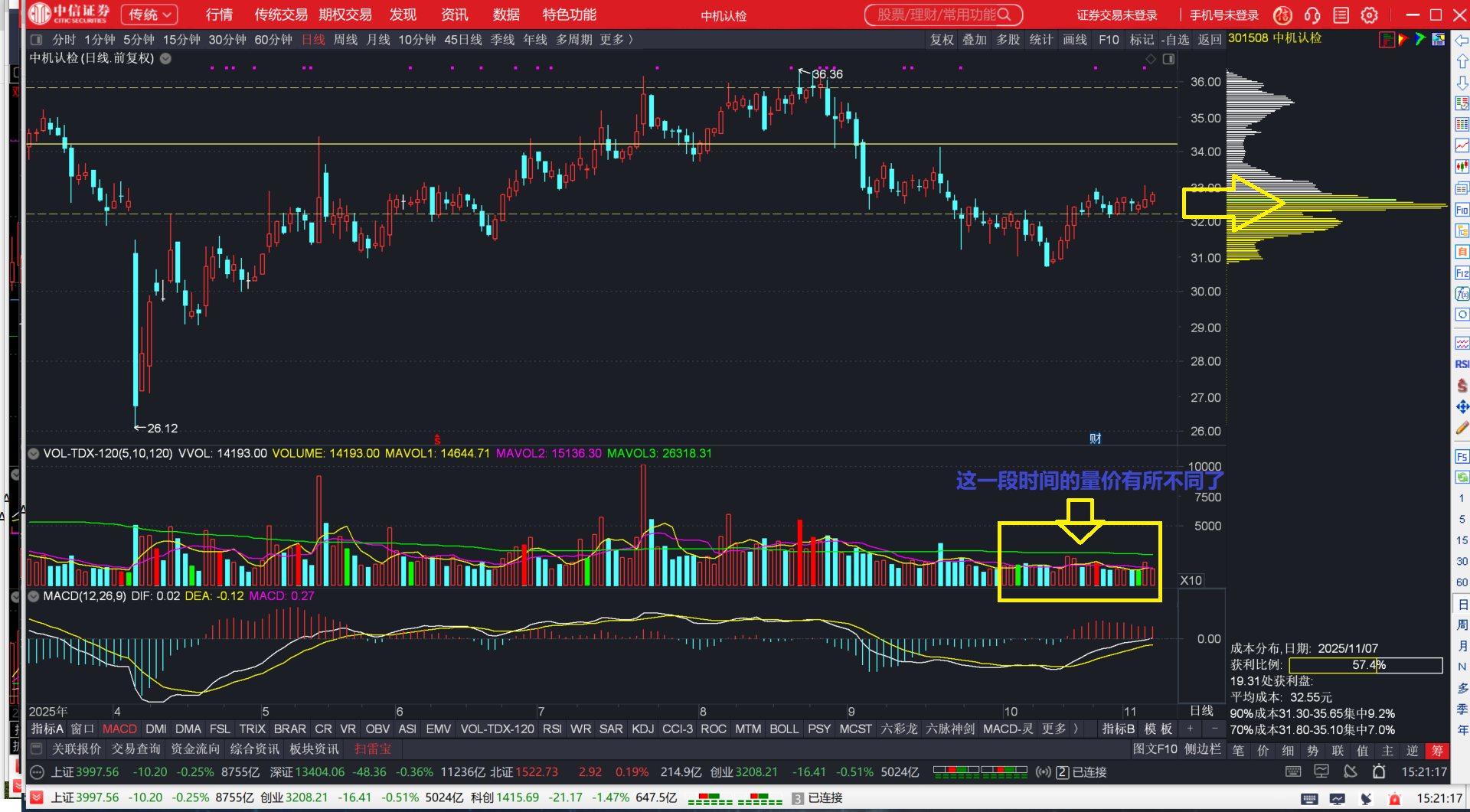
Task: Click the 自 self-select icon in right toolbar
Action: pos(1462,252)
